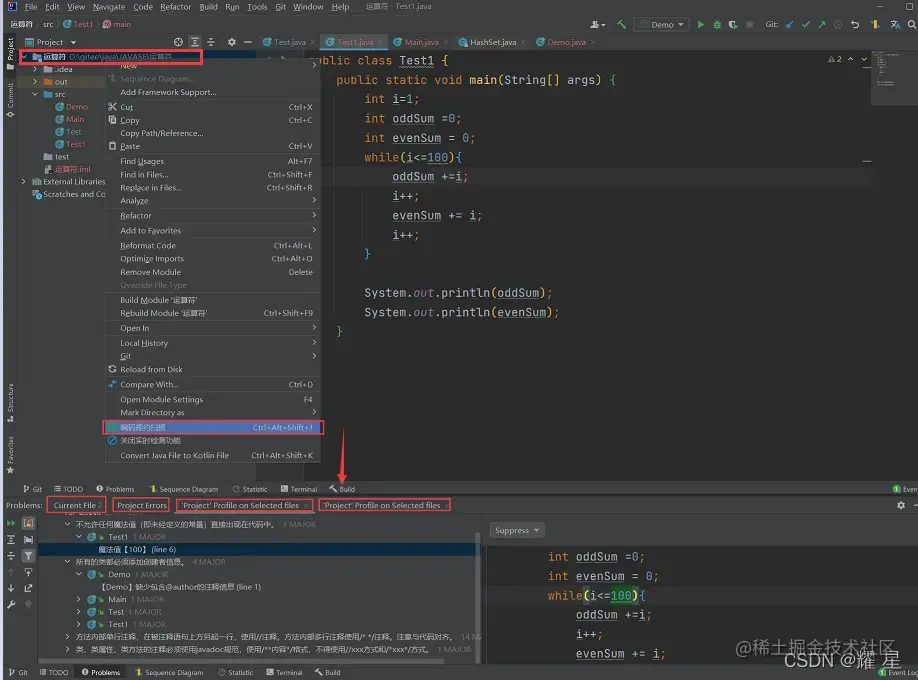
Task: Expand the out folder in project tree
Action: [35, 81]
